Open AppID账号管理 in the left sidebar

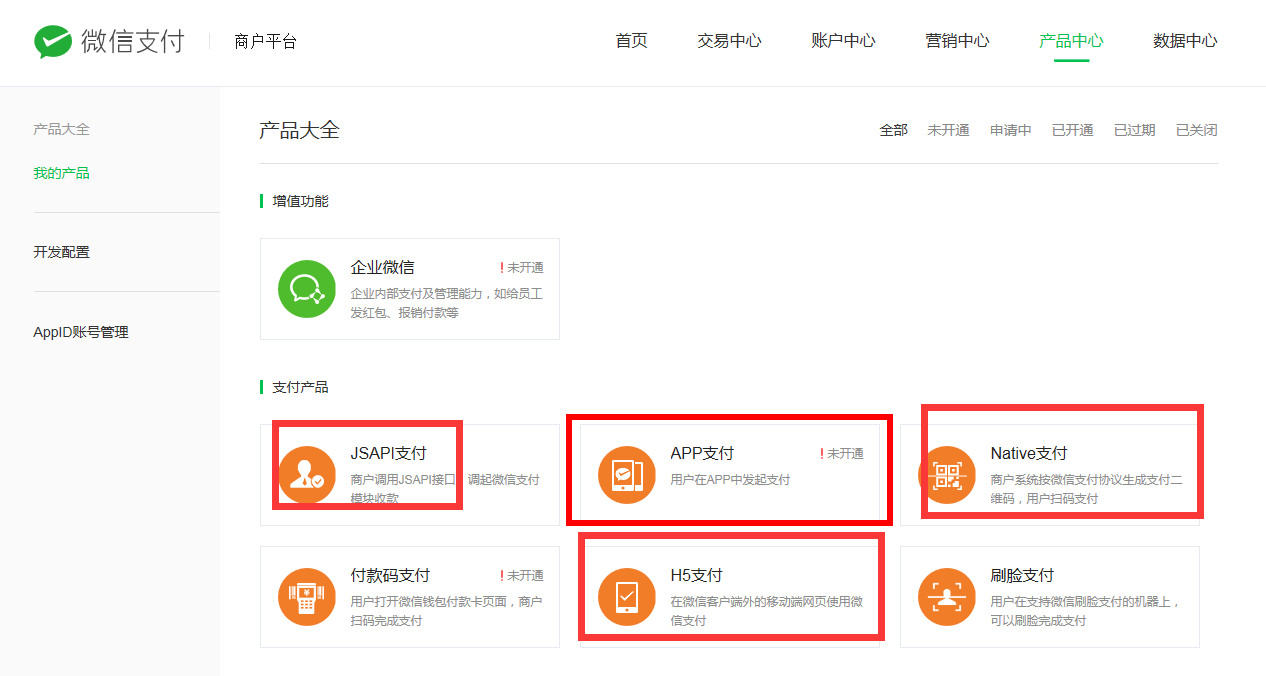tap(81, 332)
